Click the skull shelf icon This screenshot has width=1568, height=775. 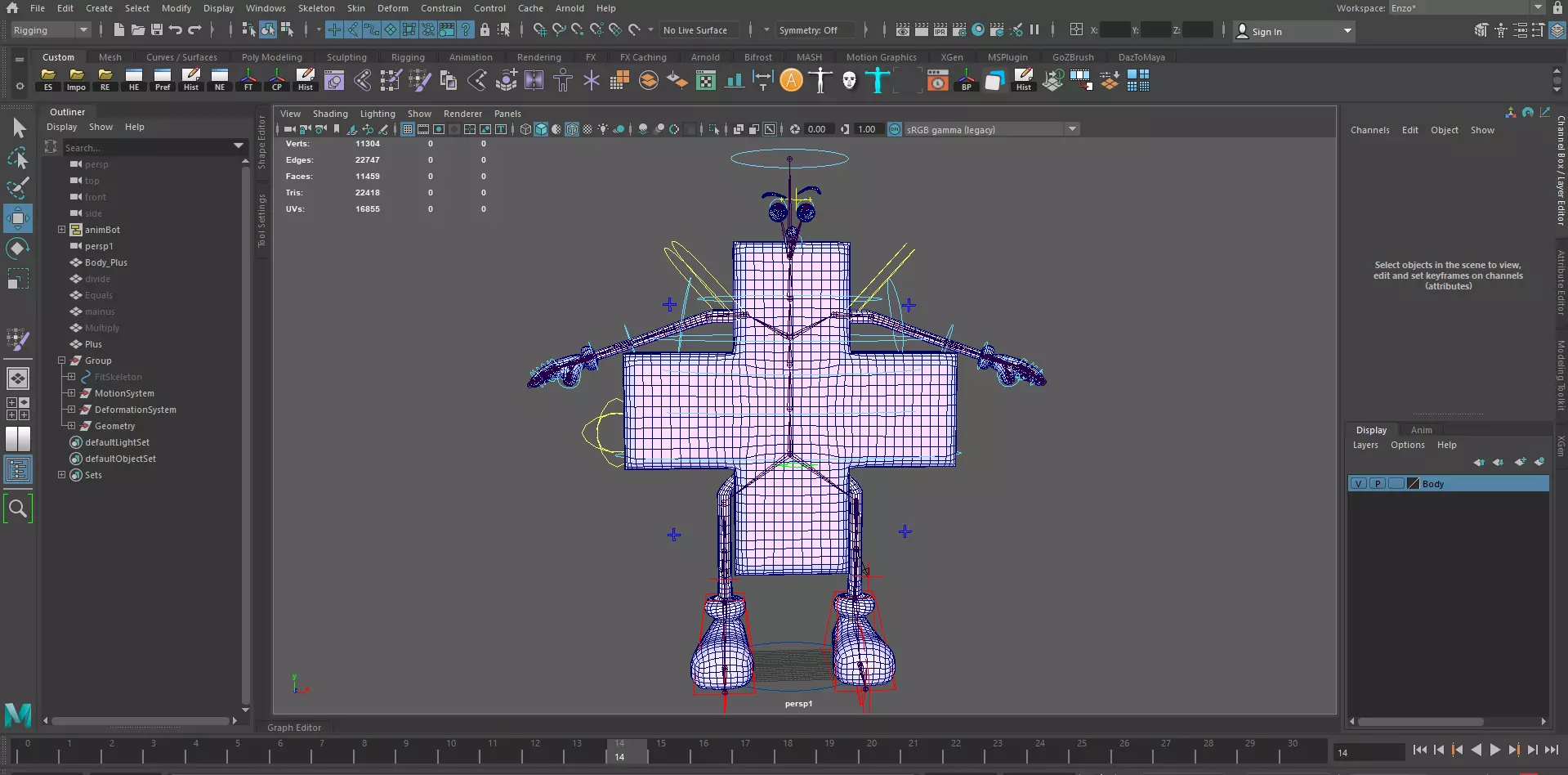tap(850, 80)
